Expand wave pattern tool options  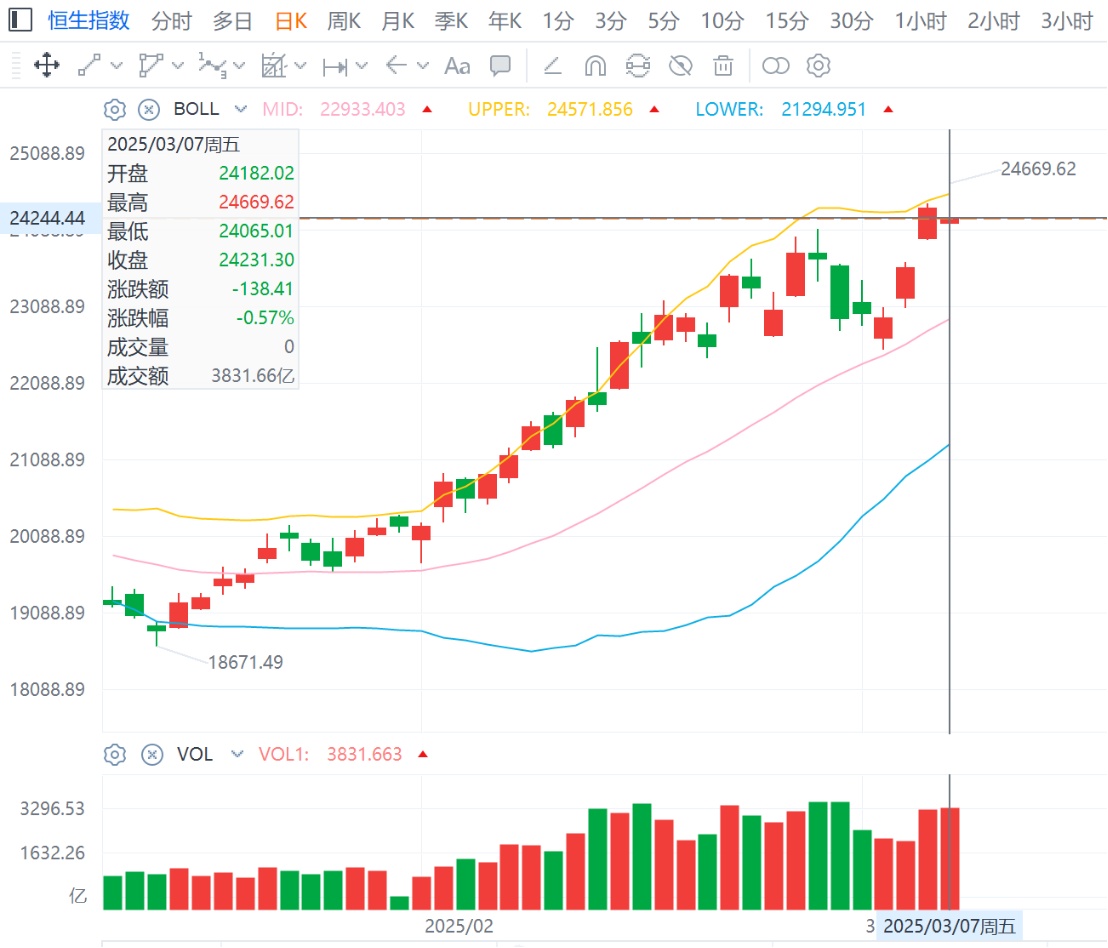click(x=239, y=66)
